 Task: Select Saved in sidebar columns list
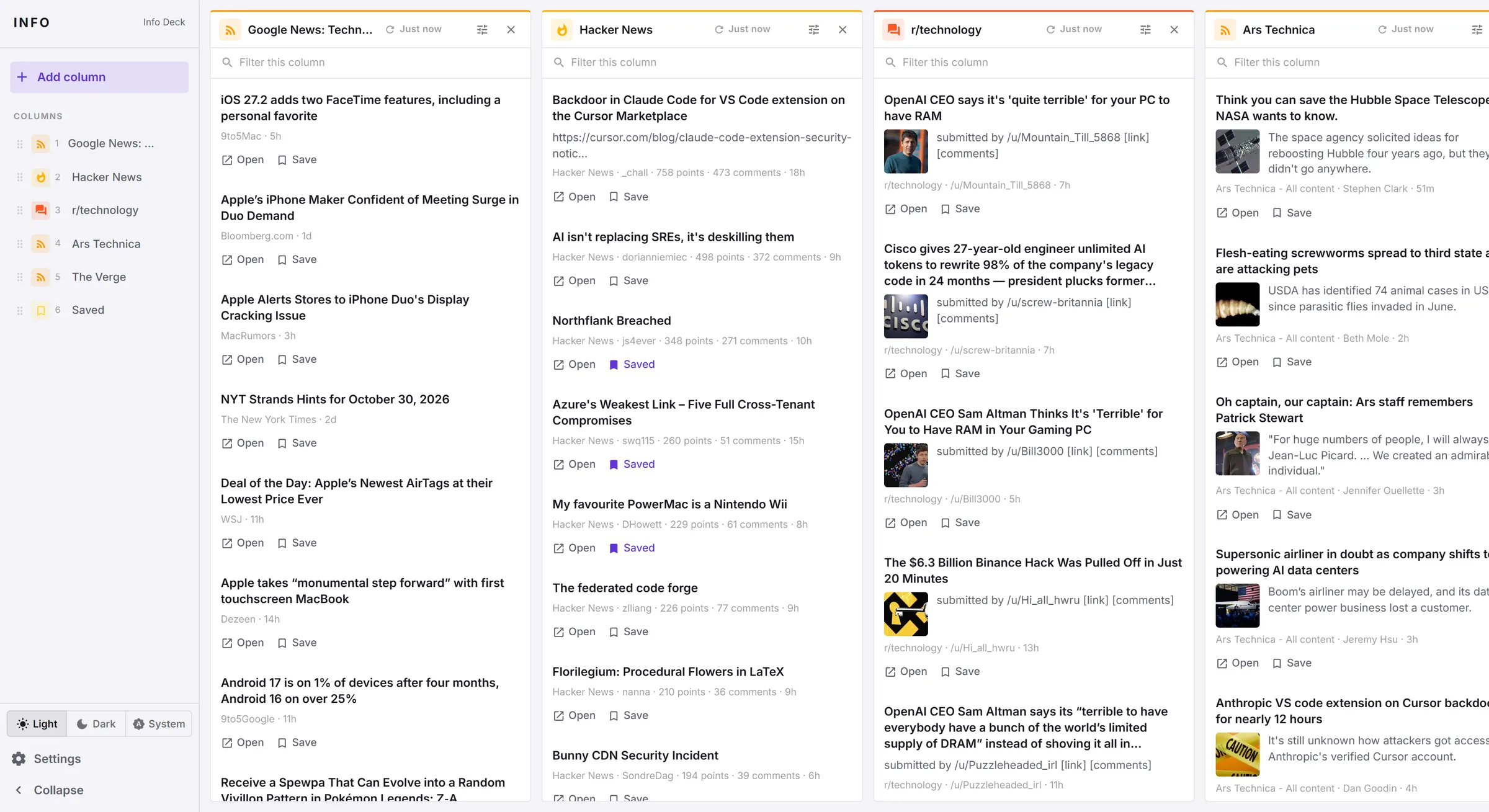[x=99, y=310]
